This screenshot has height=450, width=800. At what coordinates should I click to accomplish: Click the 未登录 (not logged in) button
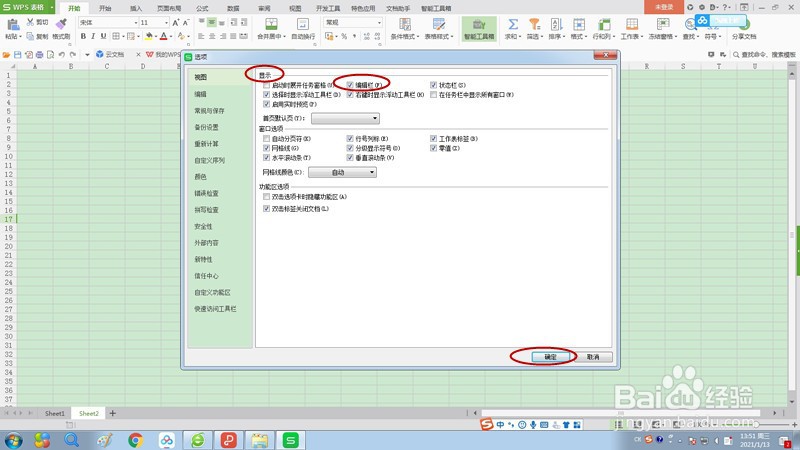pyautogui.click(x=664, y=7)
